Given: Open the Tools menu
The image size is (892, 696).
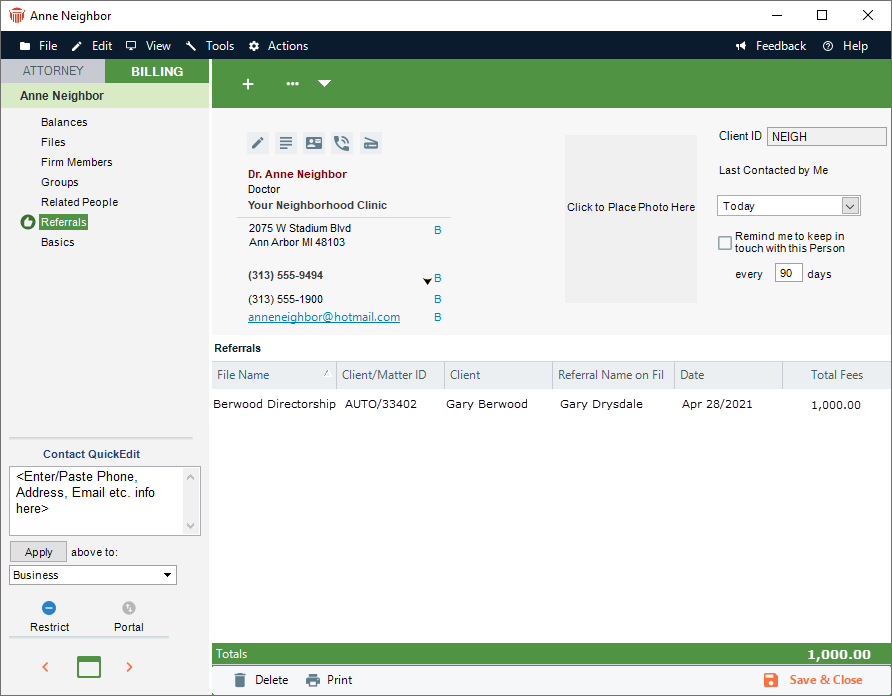Looking at the screenshot, I should tap(210, 46).
